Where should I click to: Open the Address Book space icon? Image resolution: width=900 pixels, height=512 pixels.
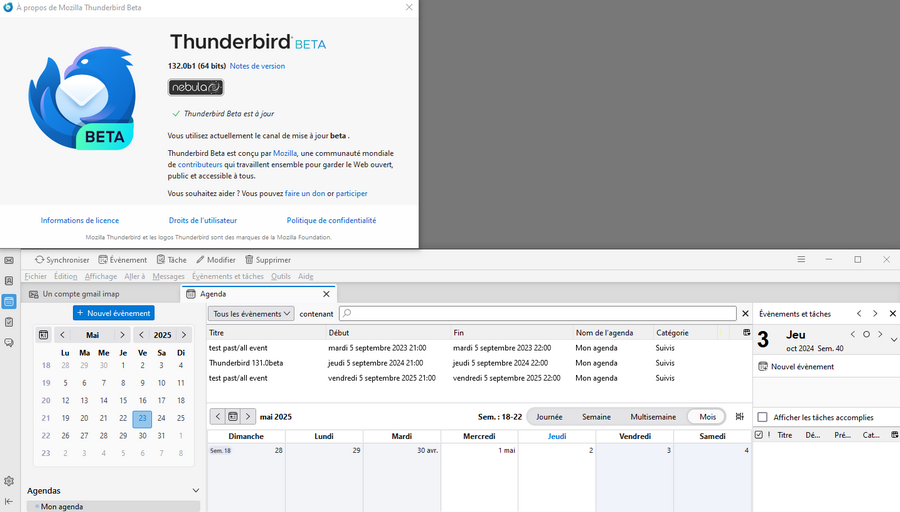point(9,281)
